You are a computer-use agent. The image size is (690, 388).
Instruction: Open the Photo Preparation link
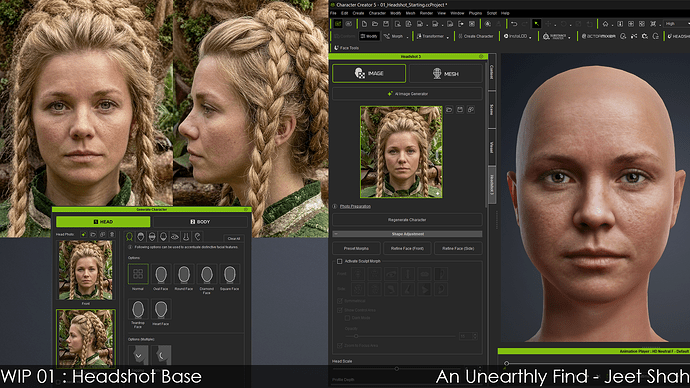(x=355, y=206)
